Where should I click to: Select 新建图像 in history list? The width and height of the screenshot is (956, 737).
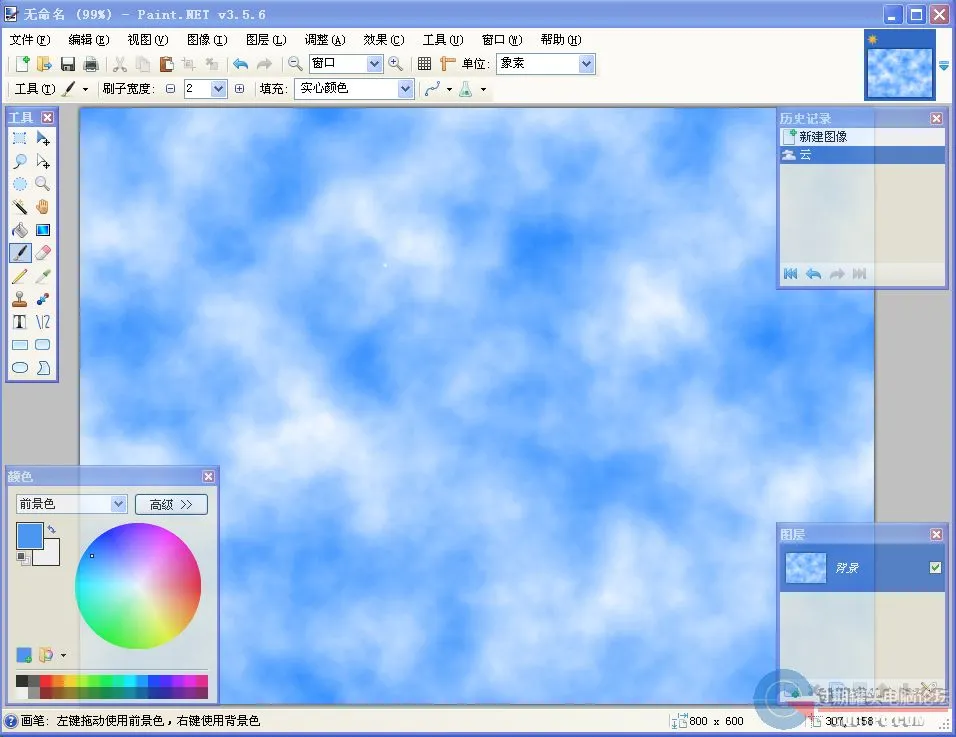[822, 137]
